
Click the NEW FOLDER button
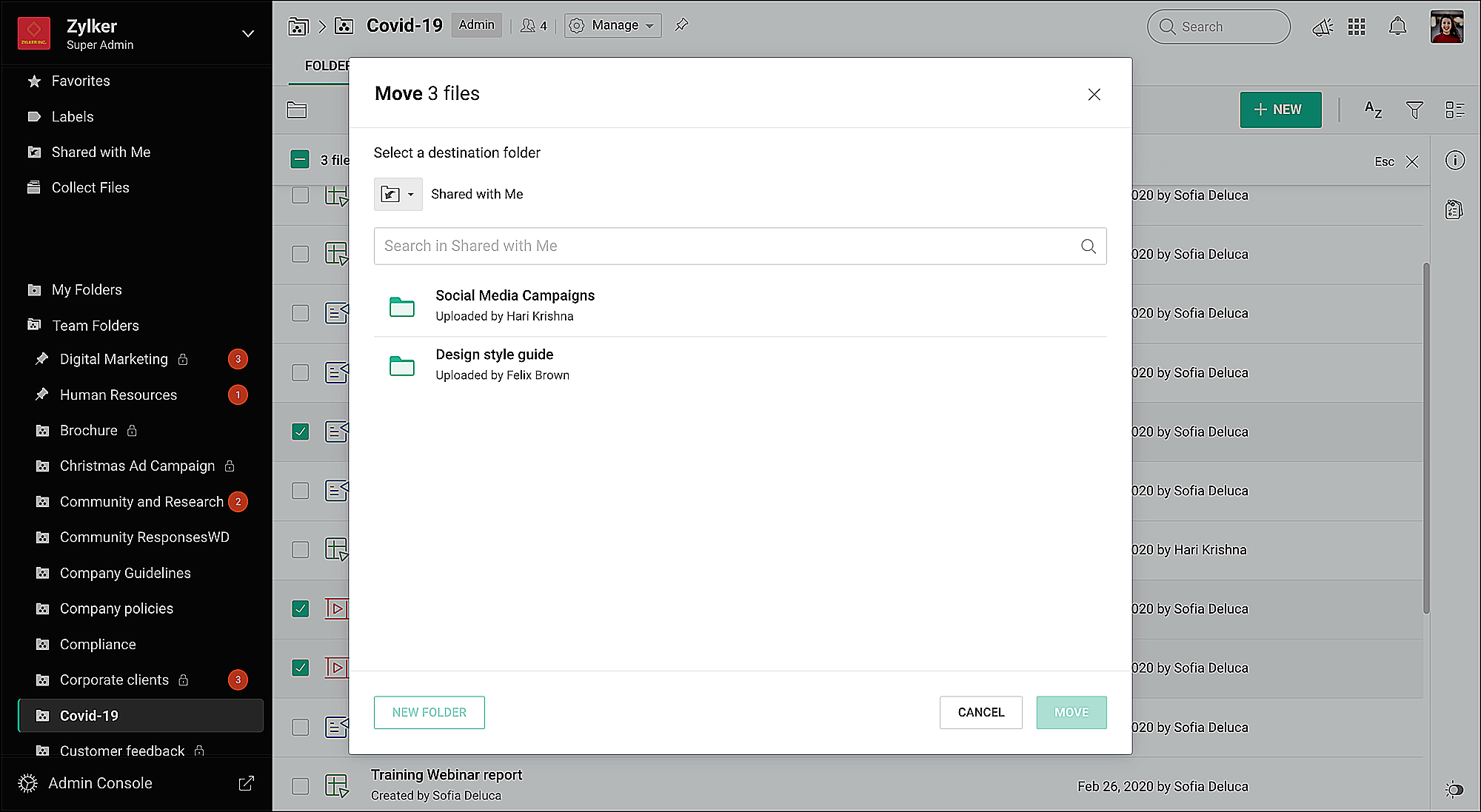coord(429,712)
